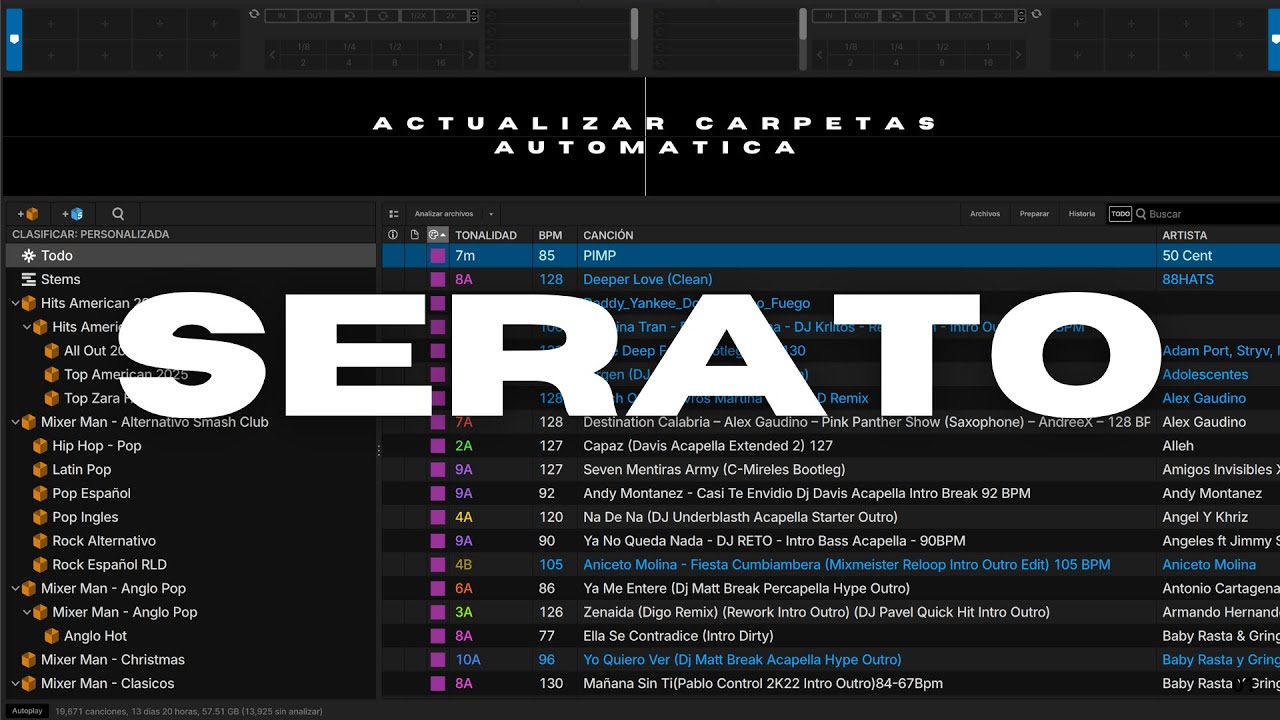Collapse the Hits American parent crate

click(x=16, y=304)
